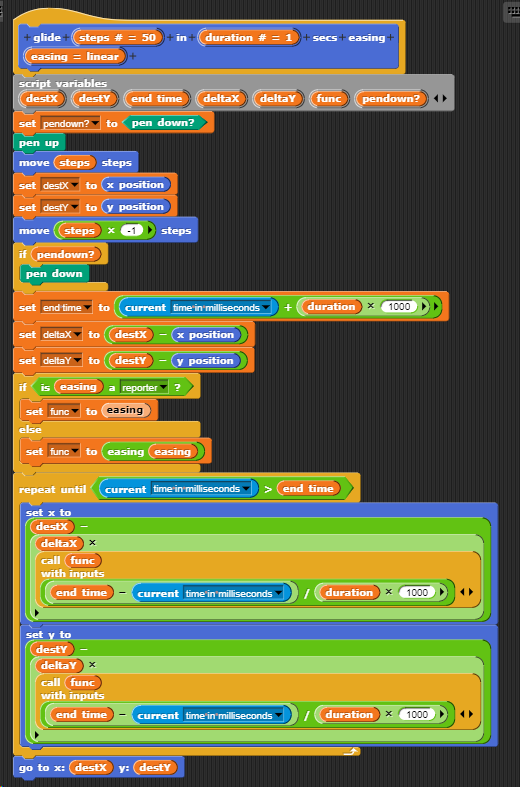This screenshot has width=520, height=787.
Task: Click the pen up block
Action: [39, 143]
